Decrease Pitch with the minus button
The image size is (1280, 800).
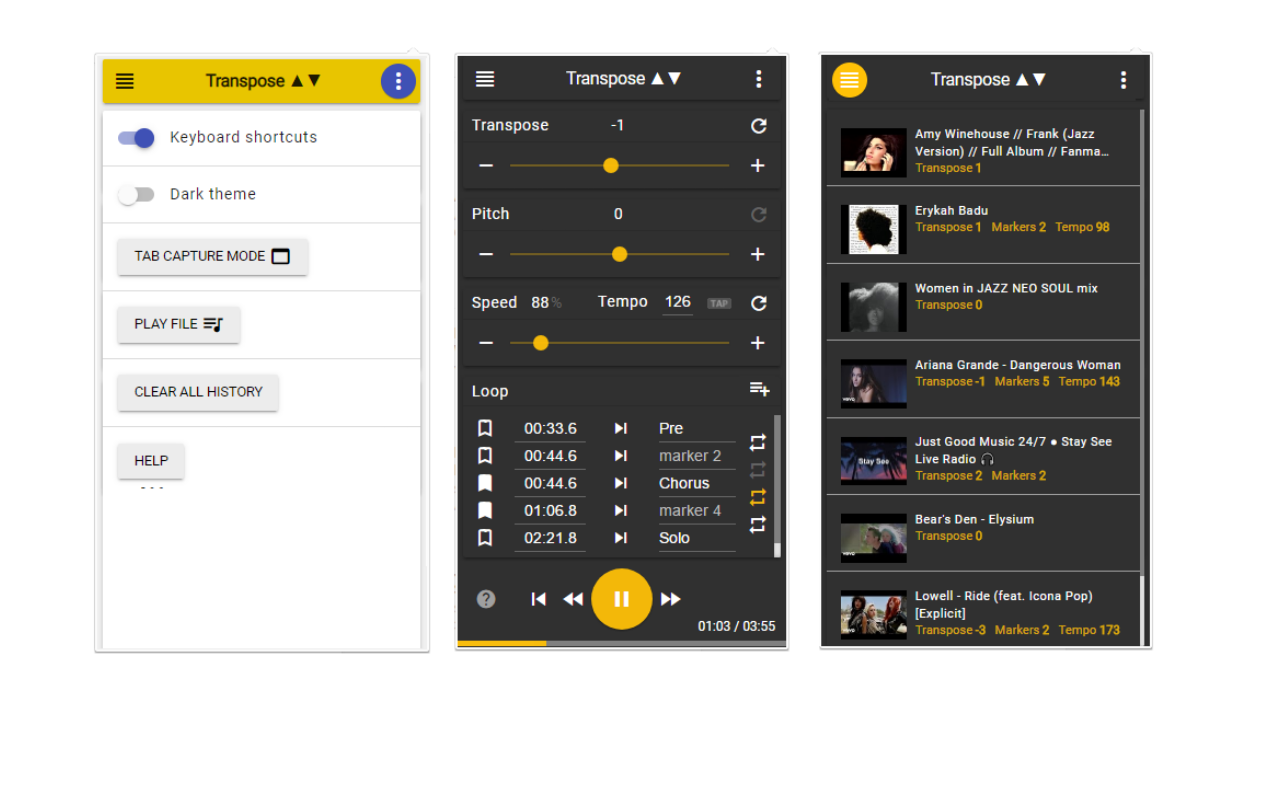click(x=486, y=254)
